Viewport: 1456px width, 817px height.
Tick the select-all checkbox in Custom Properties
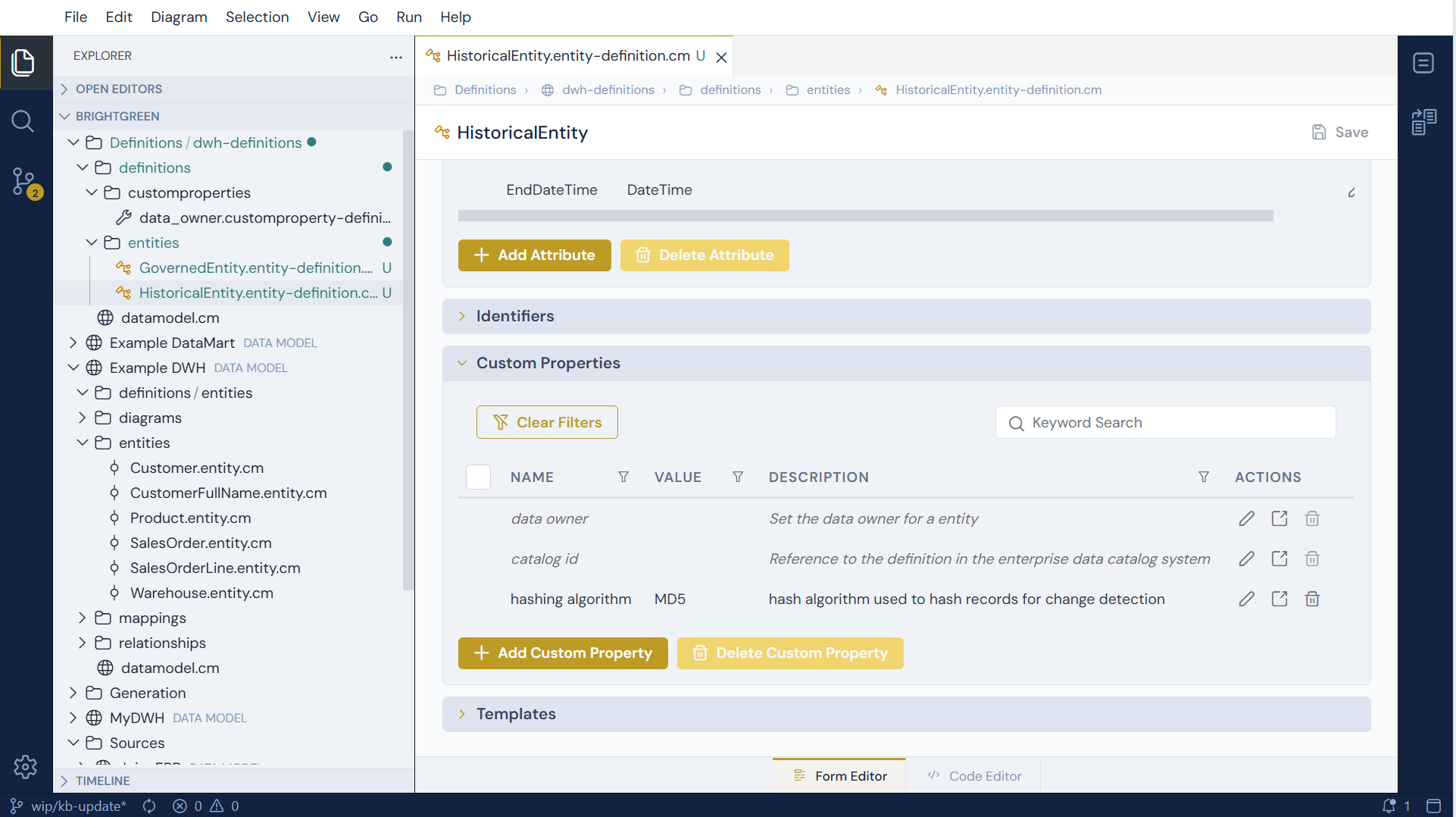(478, 477)
